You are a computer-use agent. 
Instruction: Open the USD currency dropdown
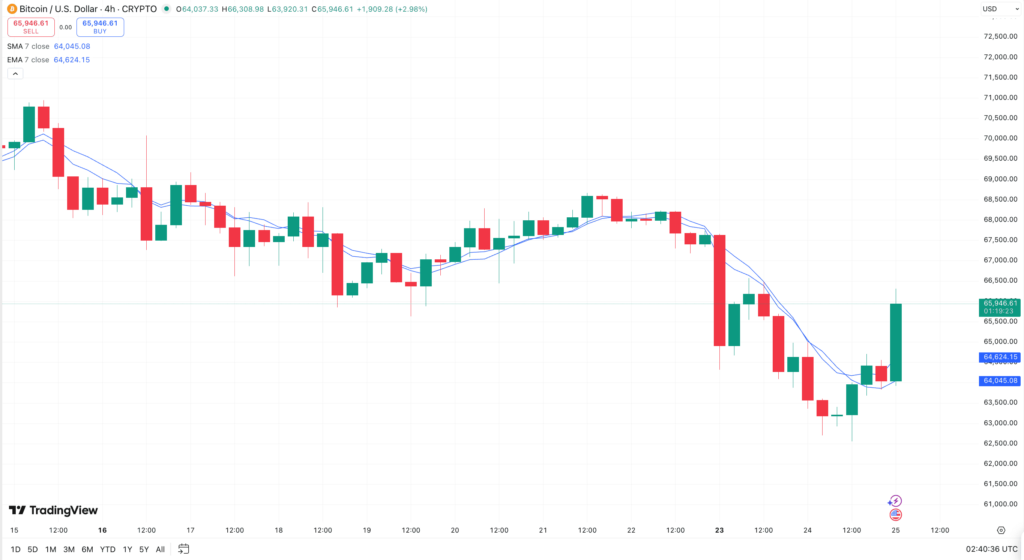990,9
